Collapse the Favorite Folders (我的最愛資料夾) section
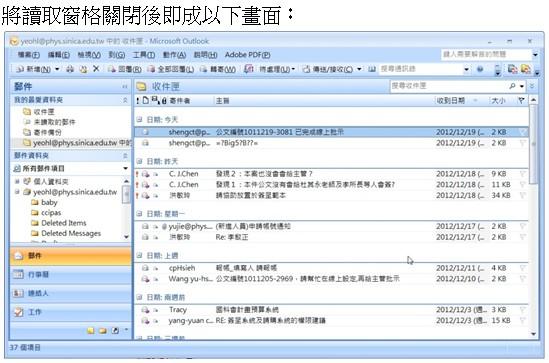Image resolution: width=549 pixels, height=363 pixels. point(125,100)
